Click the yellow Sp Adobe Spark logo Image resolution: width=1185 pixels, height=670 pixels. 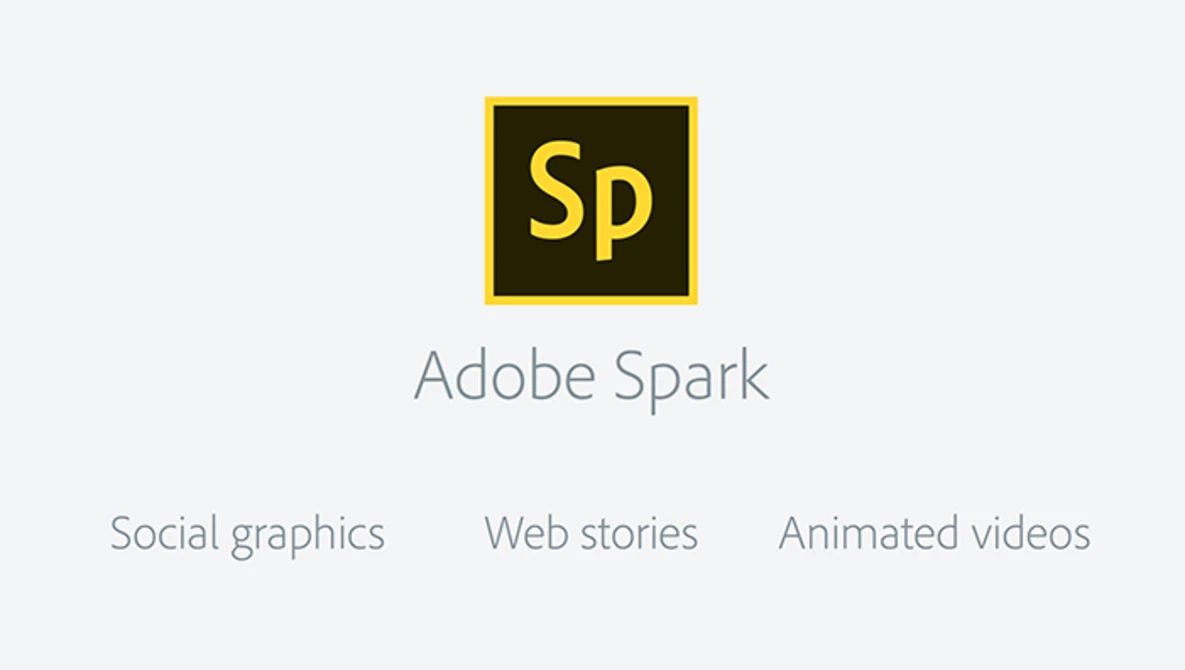click(591, 201)
